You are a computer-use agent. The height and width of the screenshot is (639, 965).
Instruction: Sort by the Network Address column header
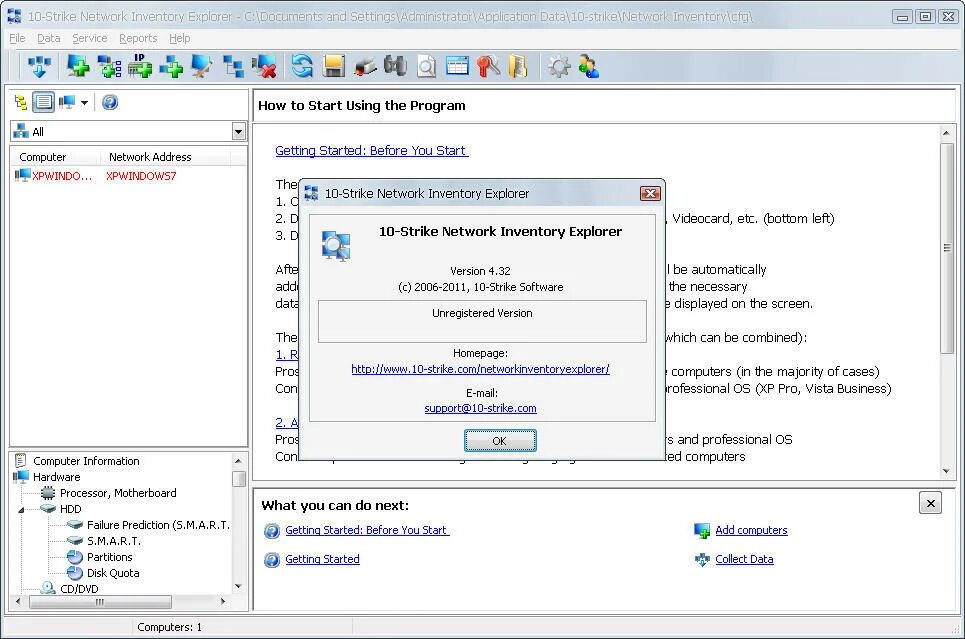pos(166,157)
